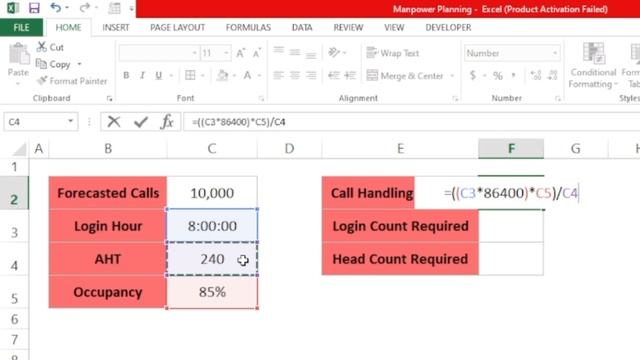Open the FILE tab

pos(21,27)
